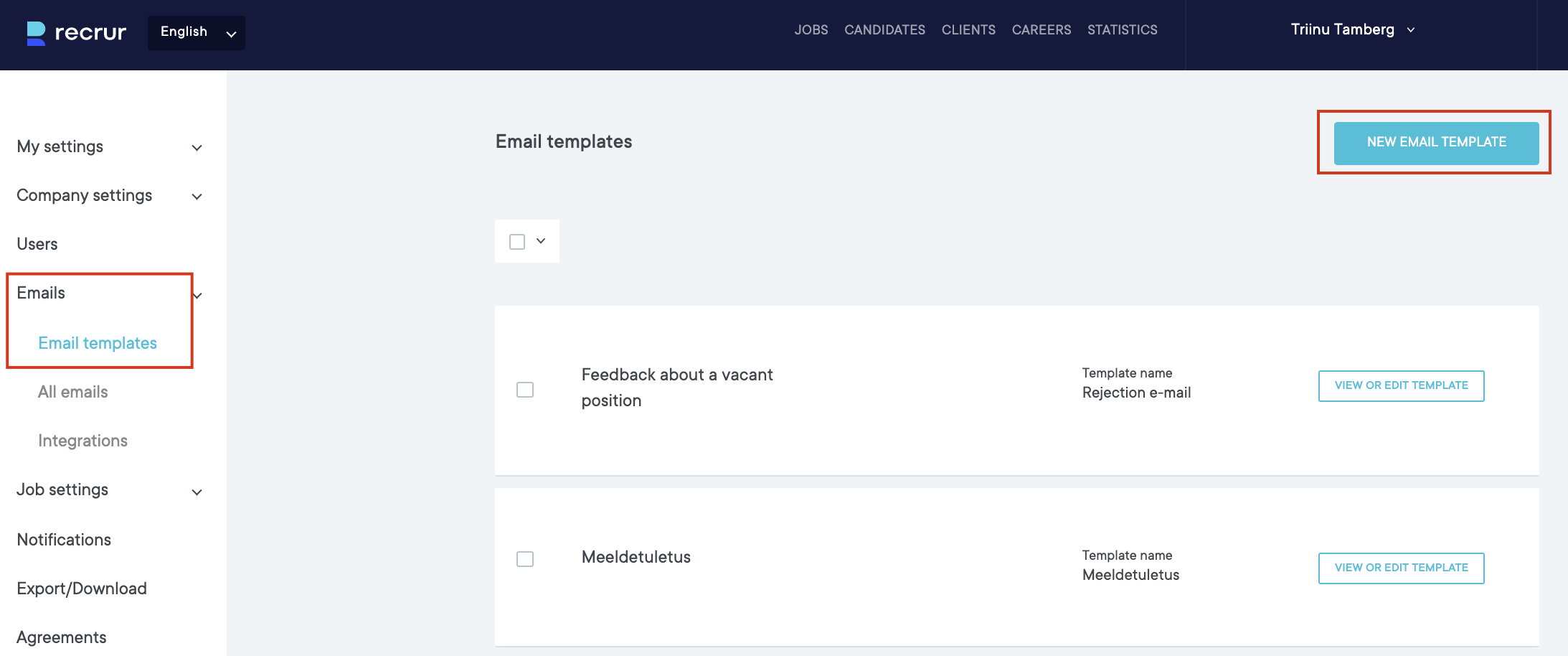Expand the Job settings chevron
The height and width of the screenshot is (656, 1568).
coord(197,492)
